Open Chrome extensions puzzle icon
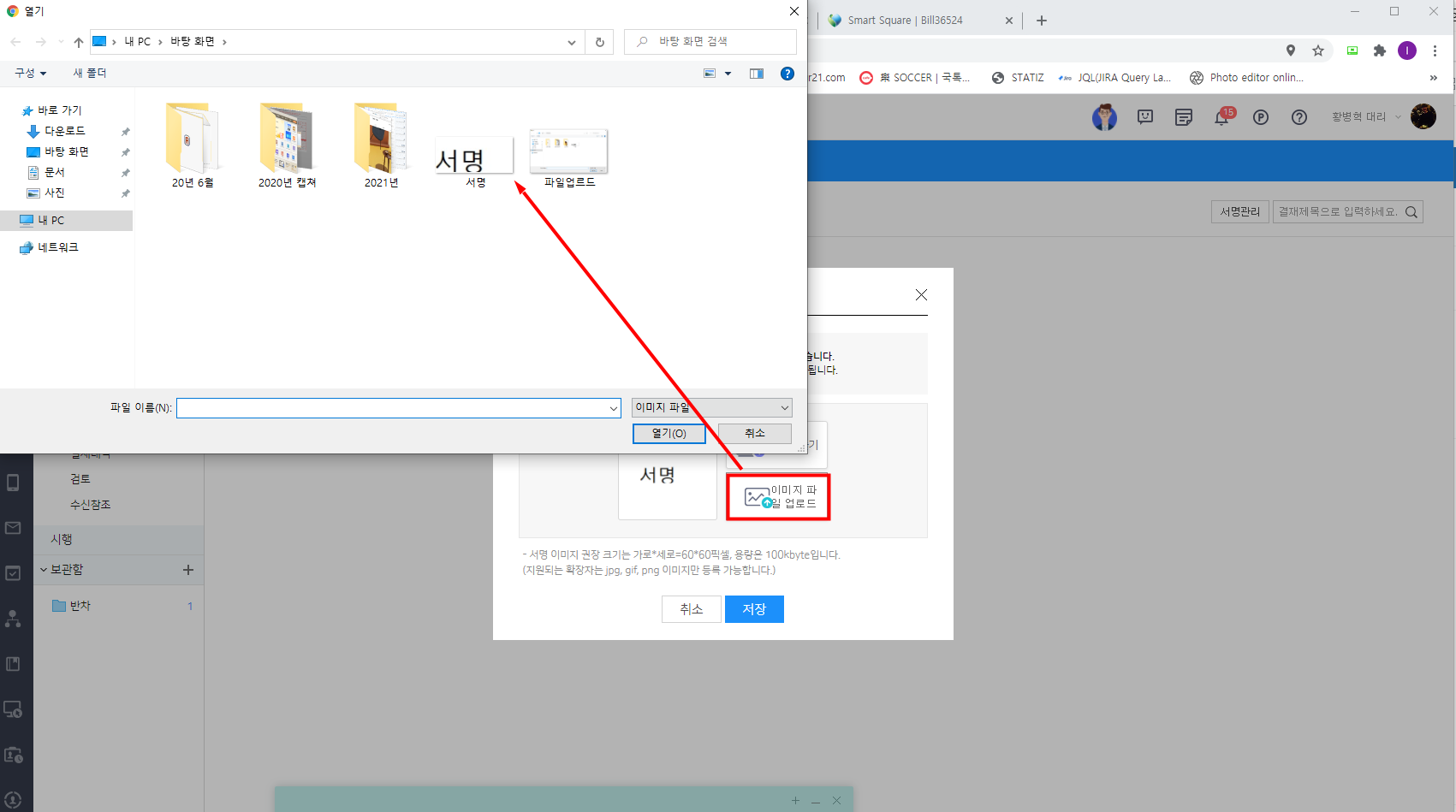Viewport: 1456px width, 812px height. [x=1379, y=50]
